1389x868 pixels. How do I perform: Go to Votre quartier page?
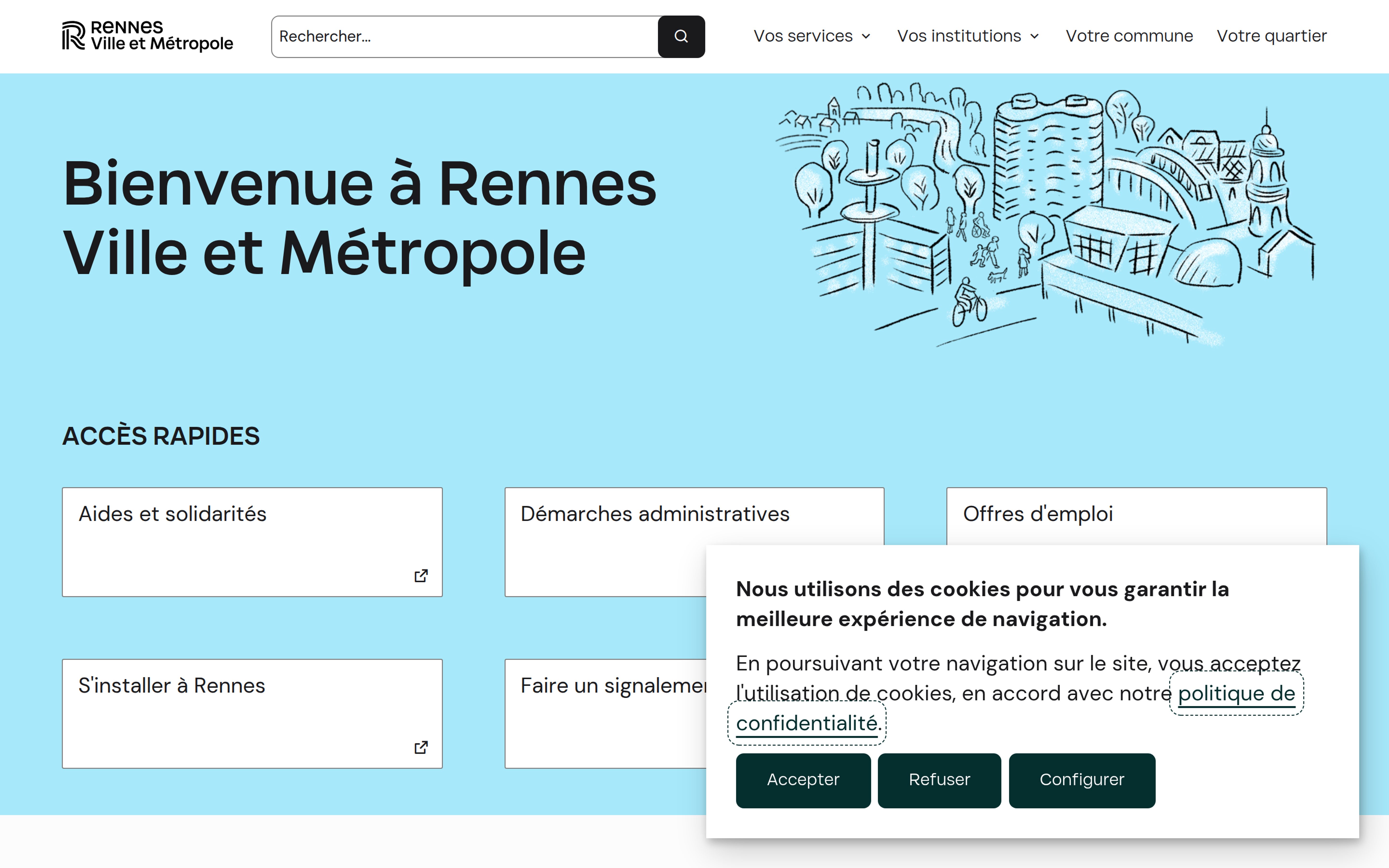click(1271, 36)
